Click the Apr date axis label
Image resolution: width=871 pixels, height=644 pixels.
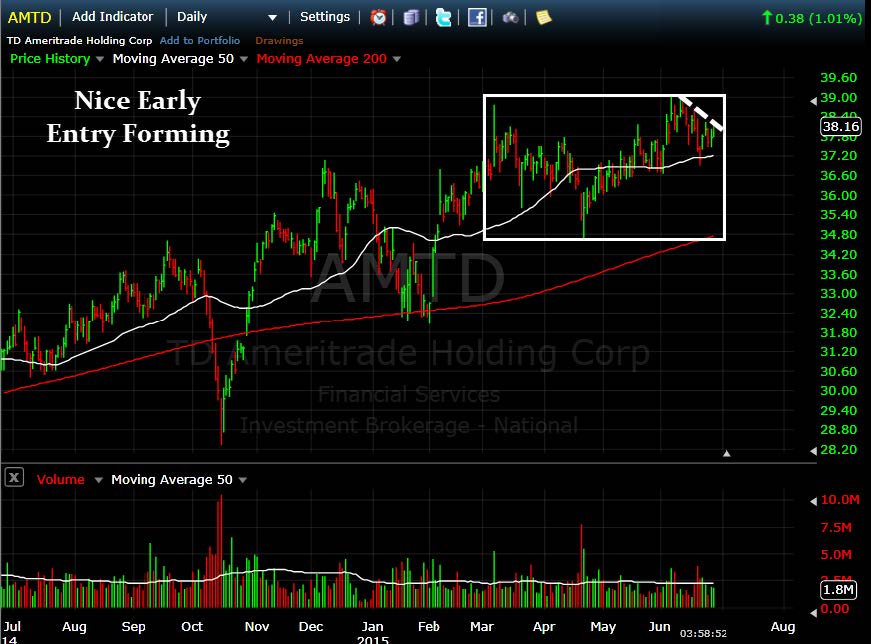(544, 627)
